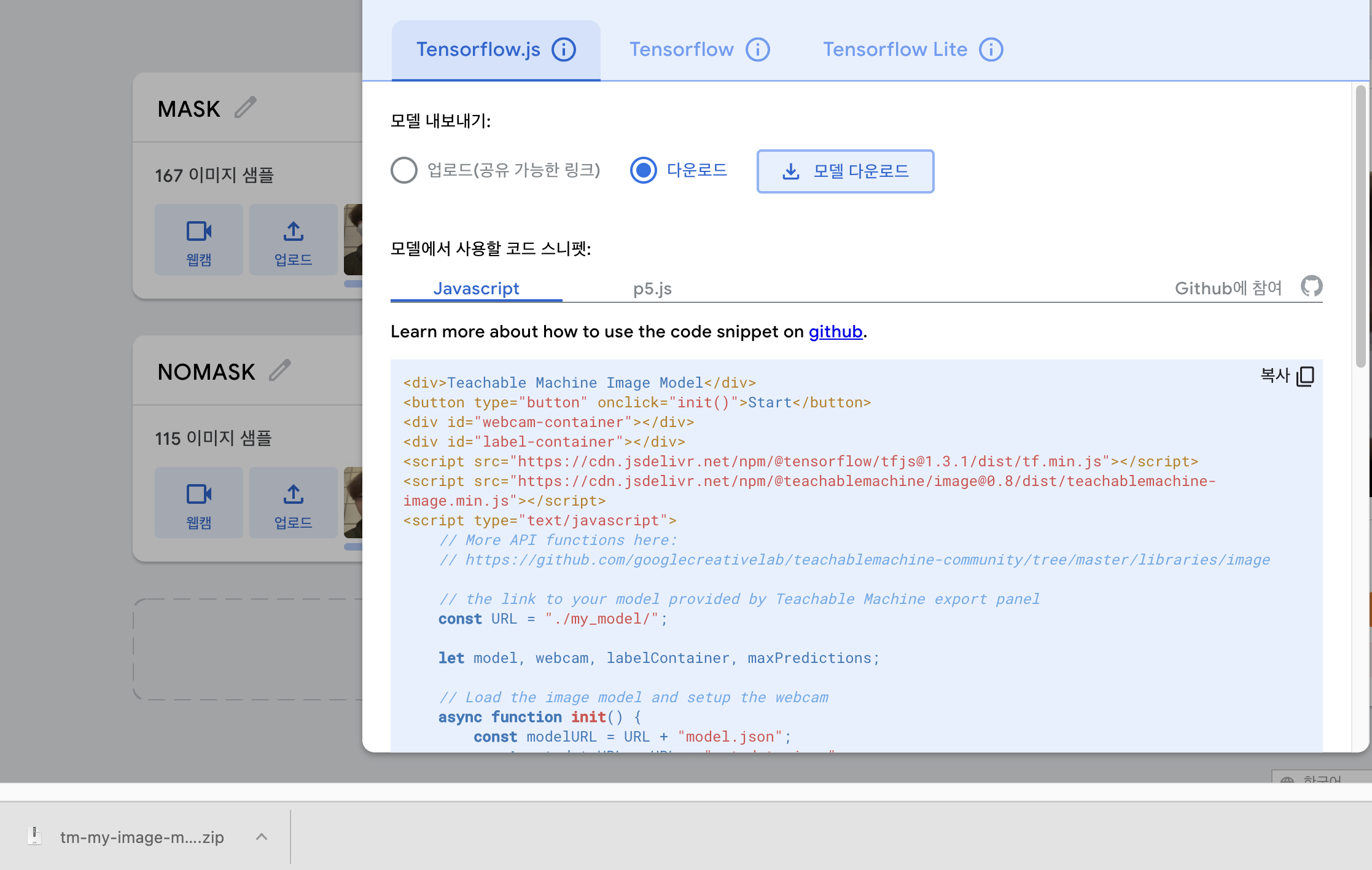
Task: Open the Tensorflow Lite info icon
Action: (x=991, y=49)
